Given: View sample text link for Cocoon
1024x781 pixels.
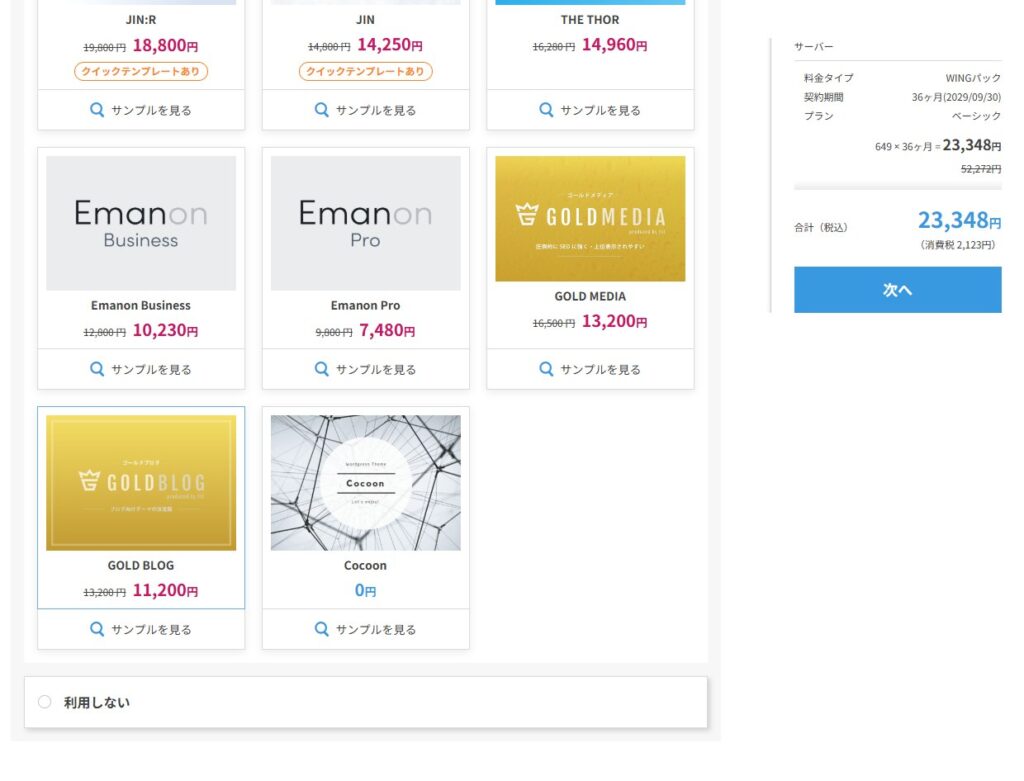Looking at the screenshot, I should [376, 630].
